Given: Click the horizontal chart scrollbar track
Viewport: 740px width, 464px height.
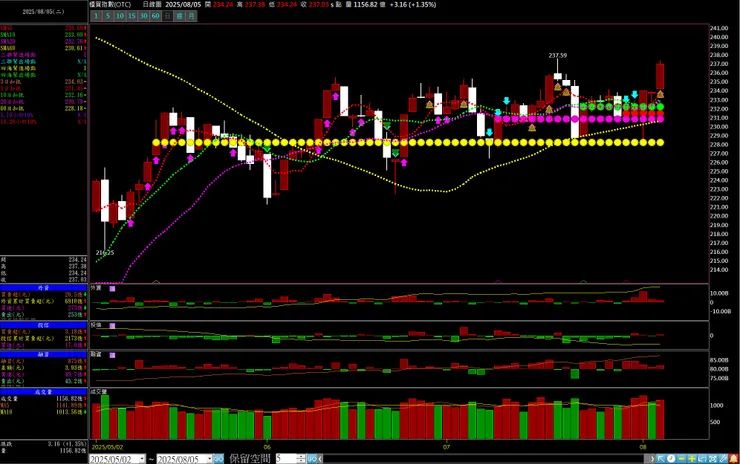Looking at the screenshot, I should click(484, 459).
